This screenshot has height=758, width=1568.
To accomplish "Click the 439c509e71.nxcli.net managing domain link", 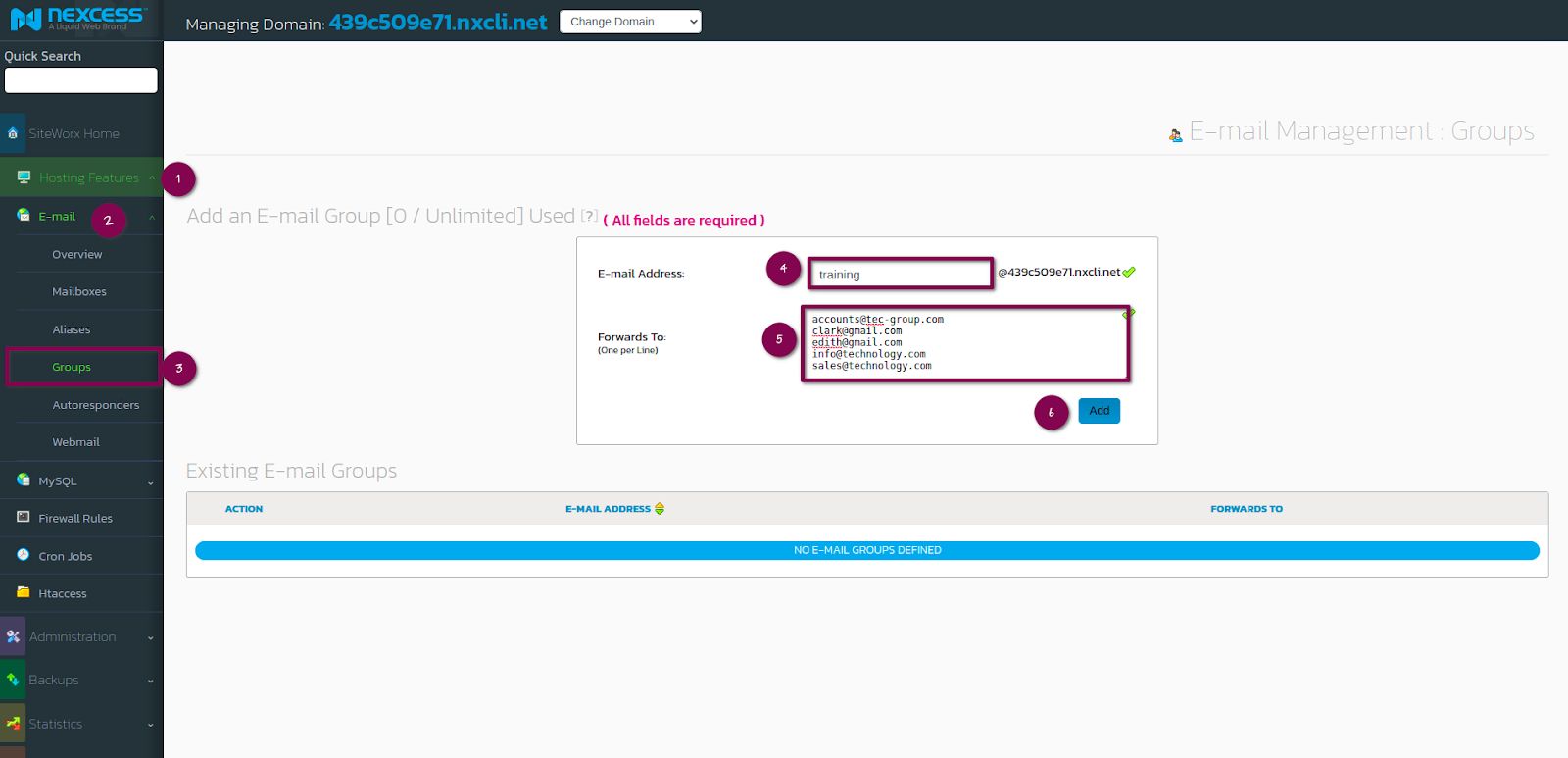I will coord(438,22).
